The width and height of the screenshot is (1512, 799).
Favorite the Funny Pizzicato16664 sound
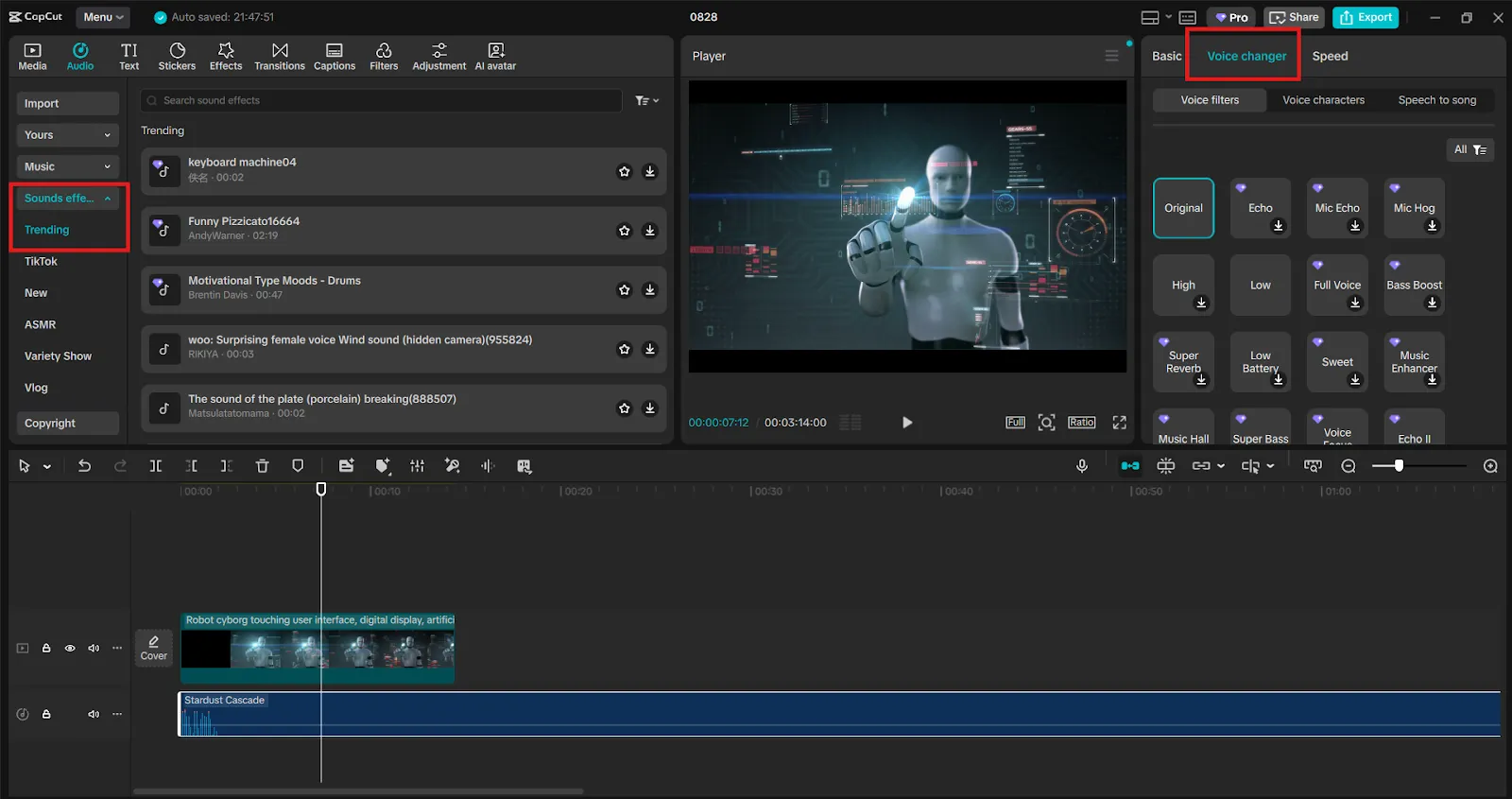click(x=624, y=231)
